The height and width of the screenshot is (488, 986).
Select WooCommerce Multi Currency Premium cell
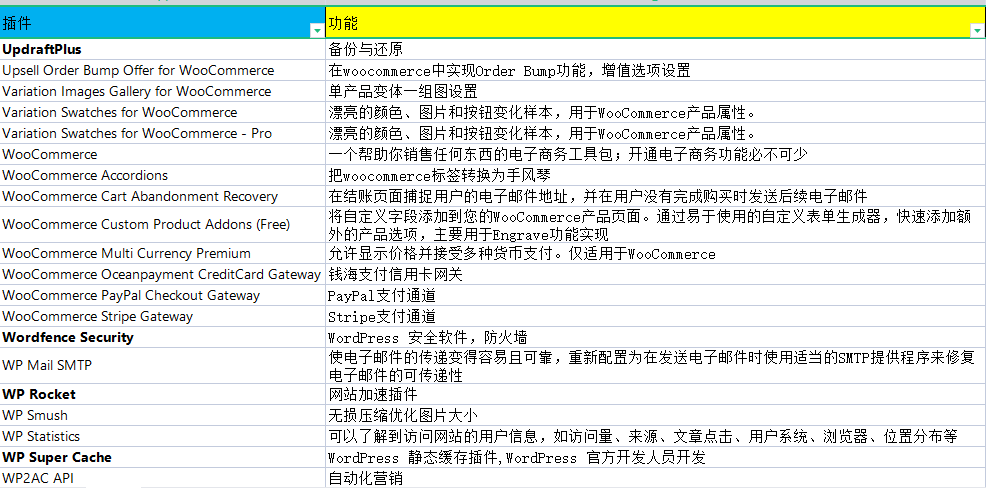162,253
